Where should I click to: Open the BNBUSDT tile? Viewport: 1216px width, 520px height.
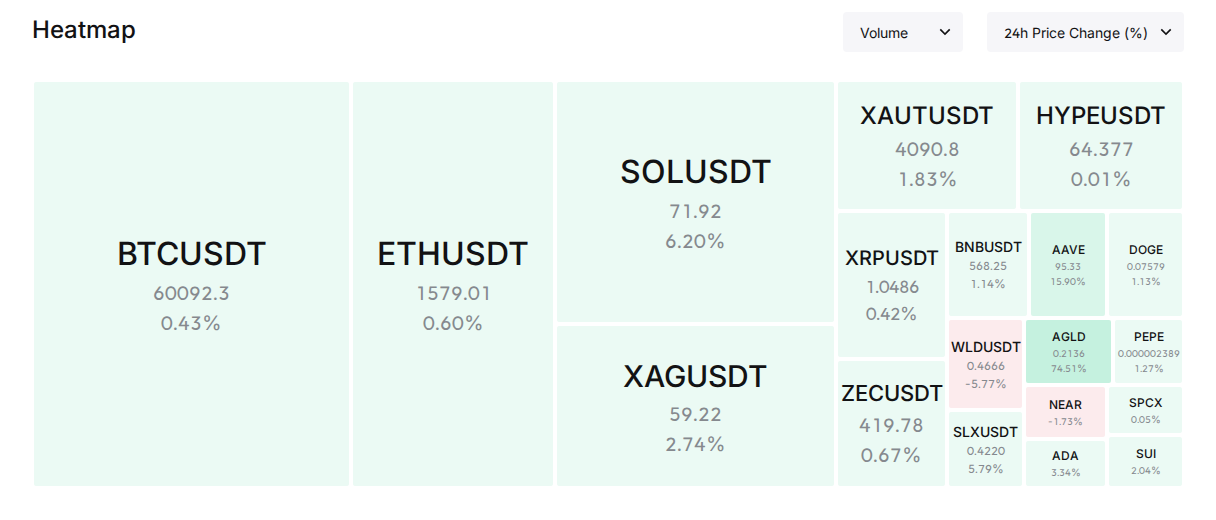tap(988, 265)
